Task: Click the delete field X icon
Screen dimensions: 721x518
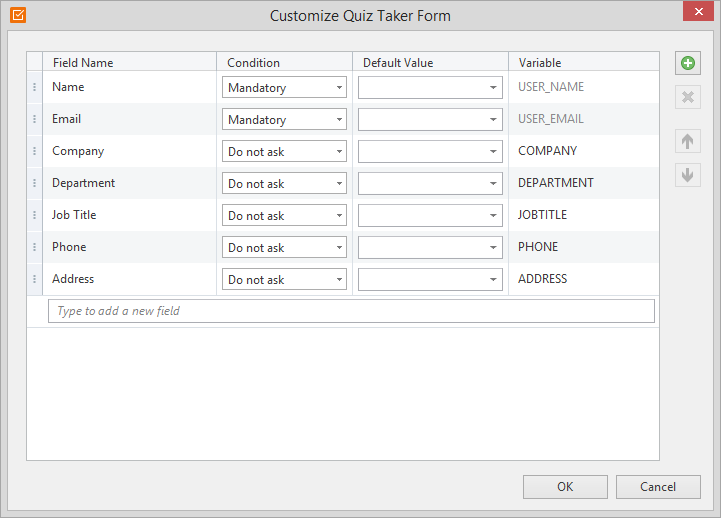Action: pyautogui.click(x=687, y=97)
